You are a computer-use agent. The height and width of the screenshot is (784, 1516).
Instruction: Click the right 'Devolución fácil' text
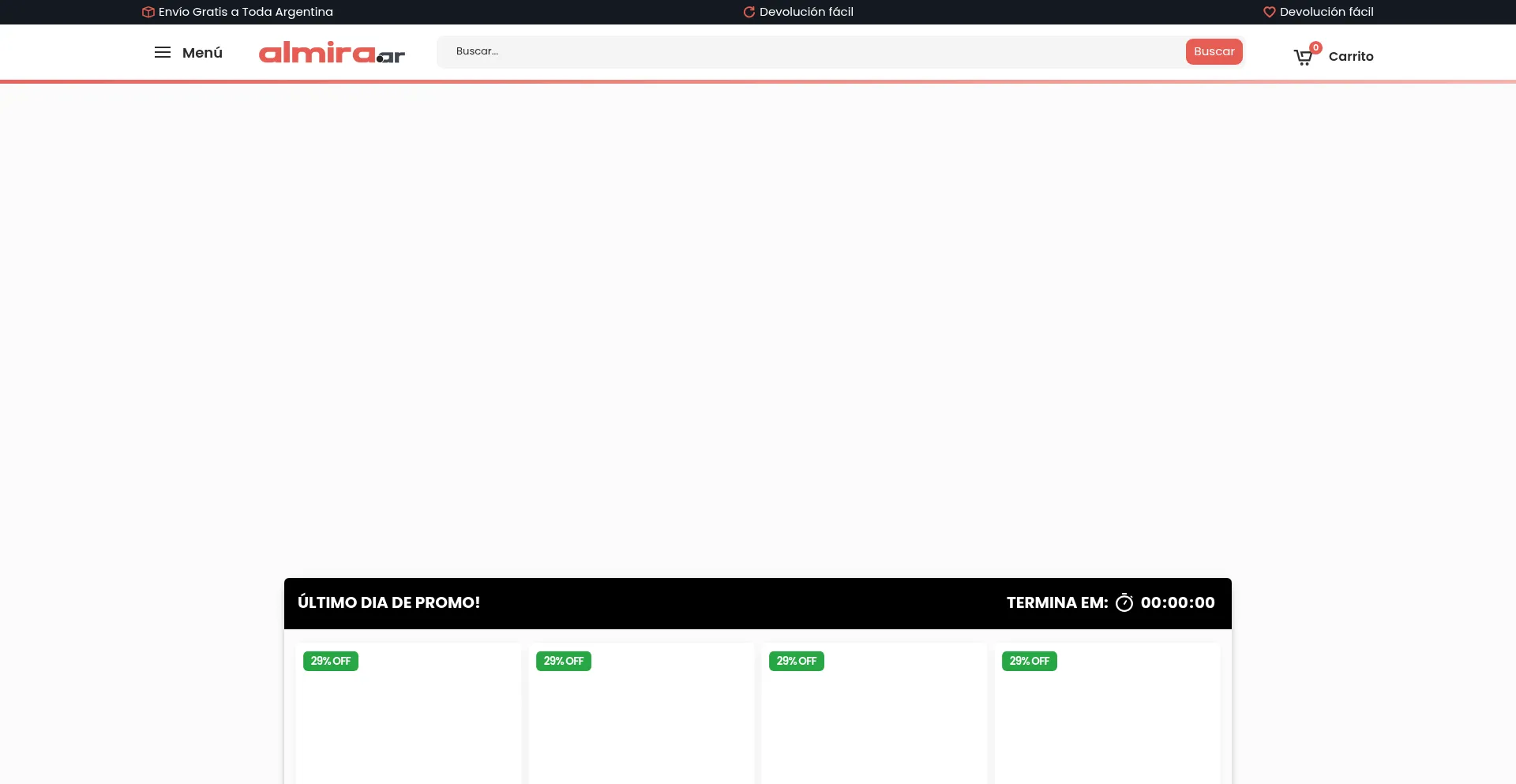tap(1326, 12)
